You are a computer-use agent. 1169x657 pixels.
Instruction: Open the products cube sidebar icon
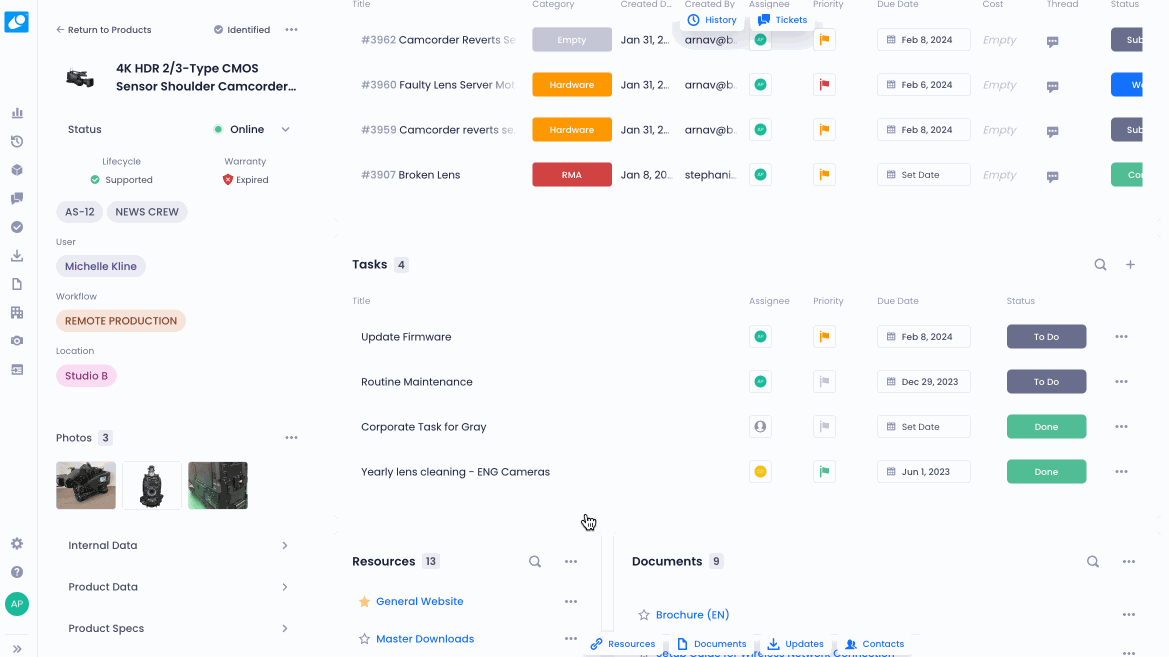point(17,170)
